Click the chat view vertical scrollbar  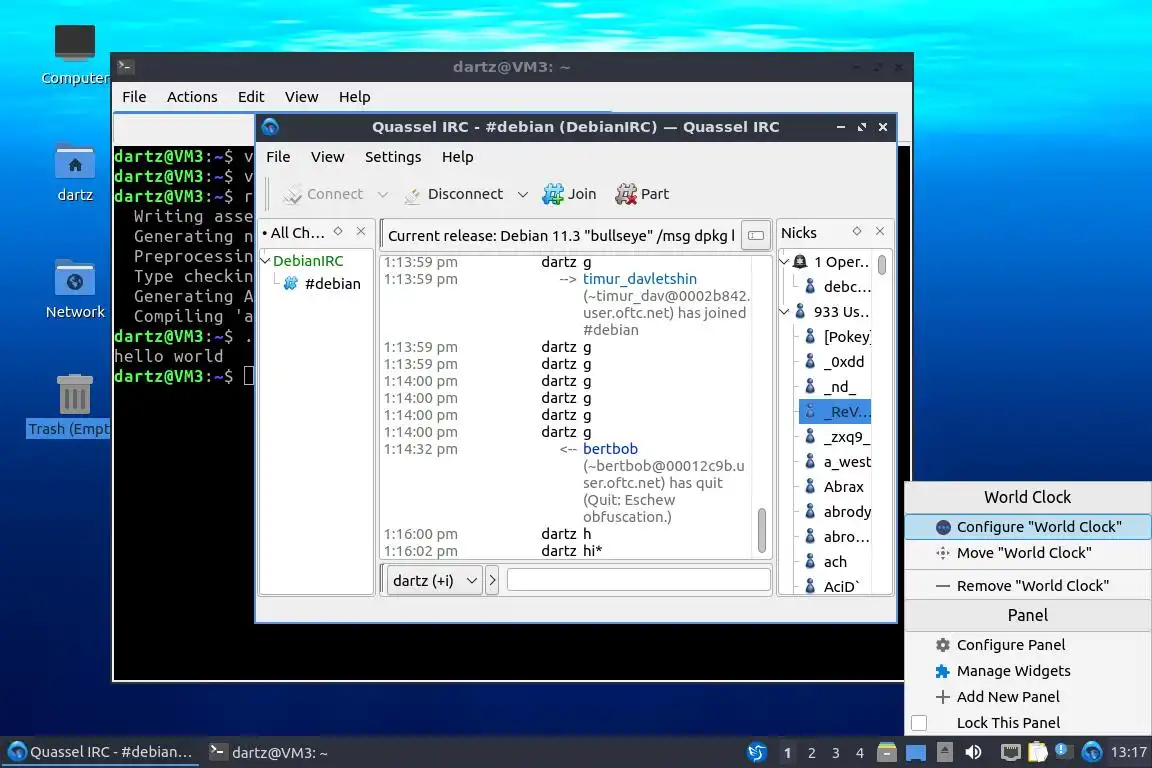click(762, 529)
